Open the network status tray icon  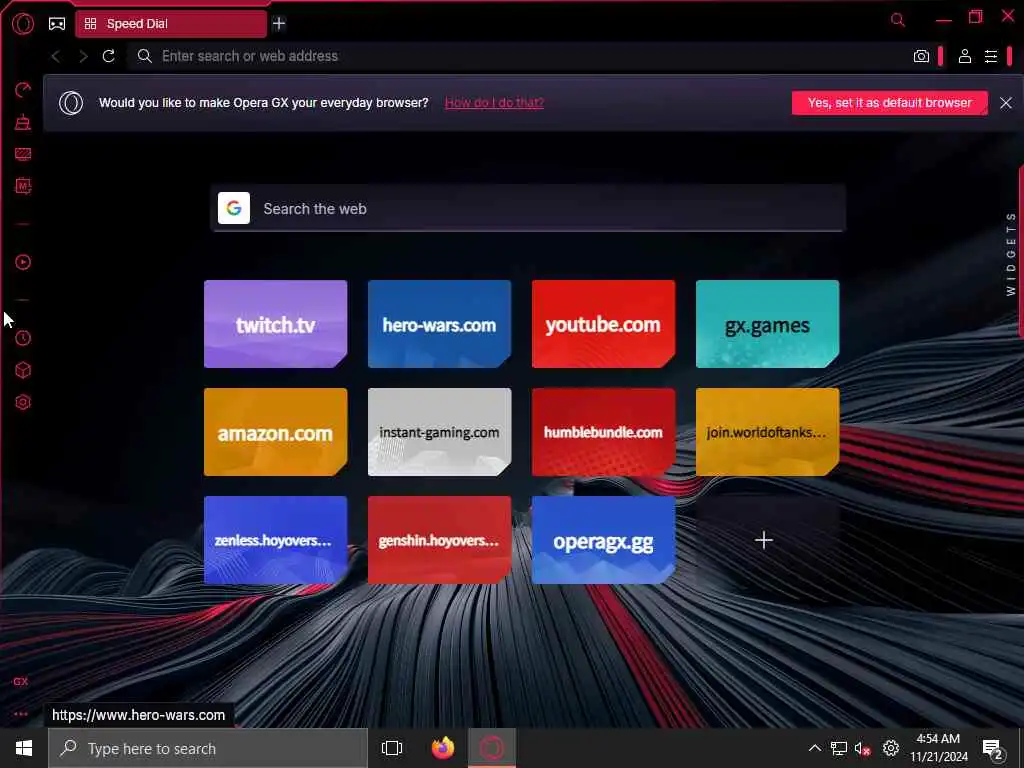pos(839,748)
